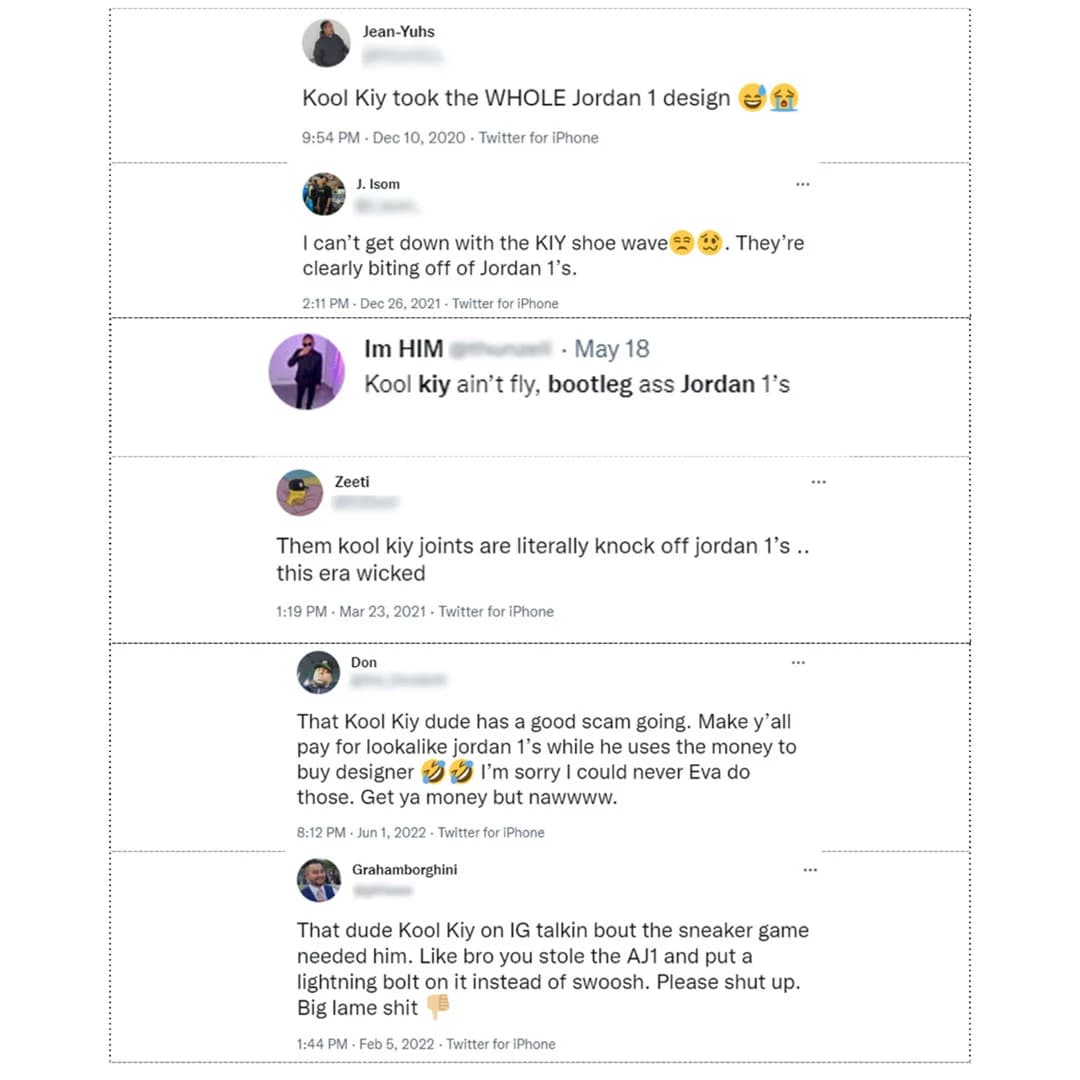Click the Im HIM purple avatar
The image size is (1080, 1080).
click(x=307, y=371)
